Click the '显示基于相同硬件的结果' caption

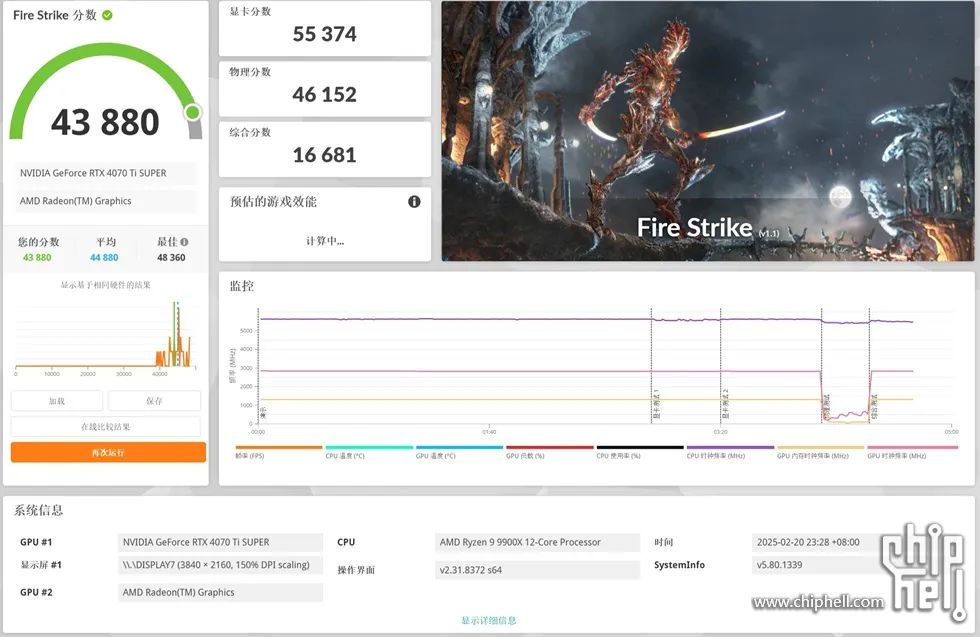coord(106,285)
